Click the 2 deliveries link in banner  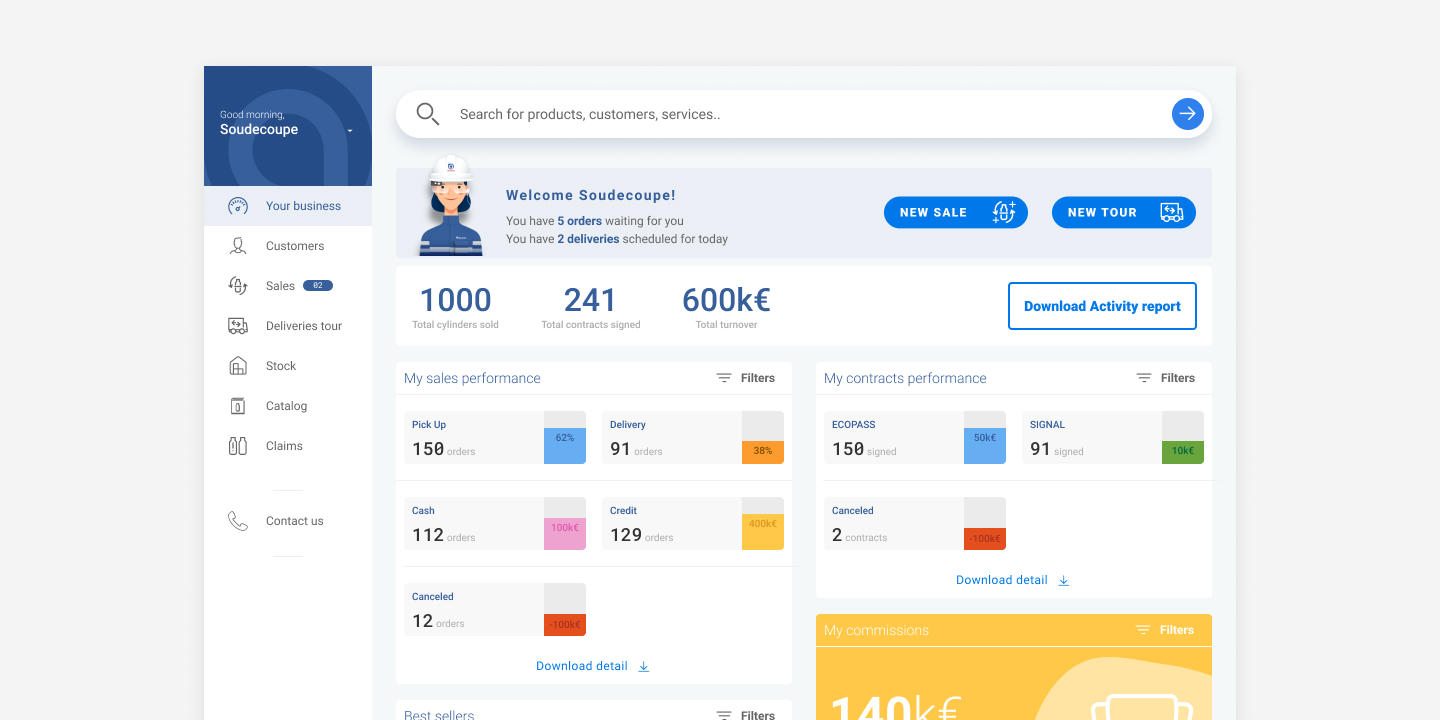(588, 239)
